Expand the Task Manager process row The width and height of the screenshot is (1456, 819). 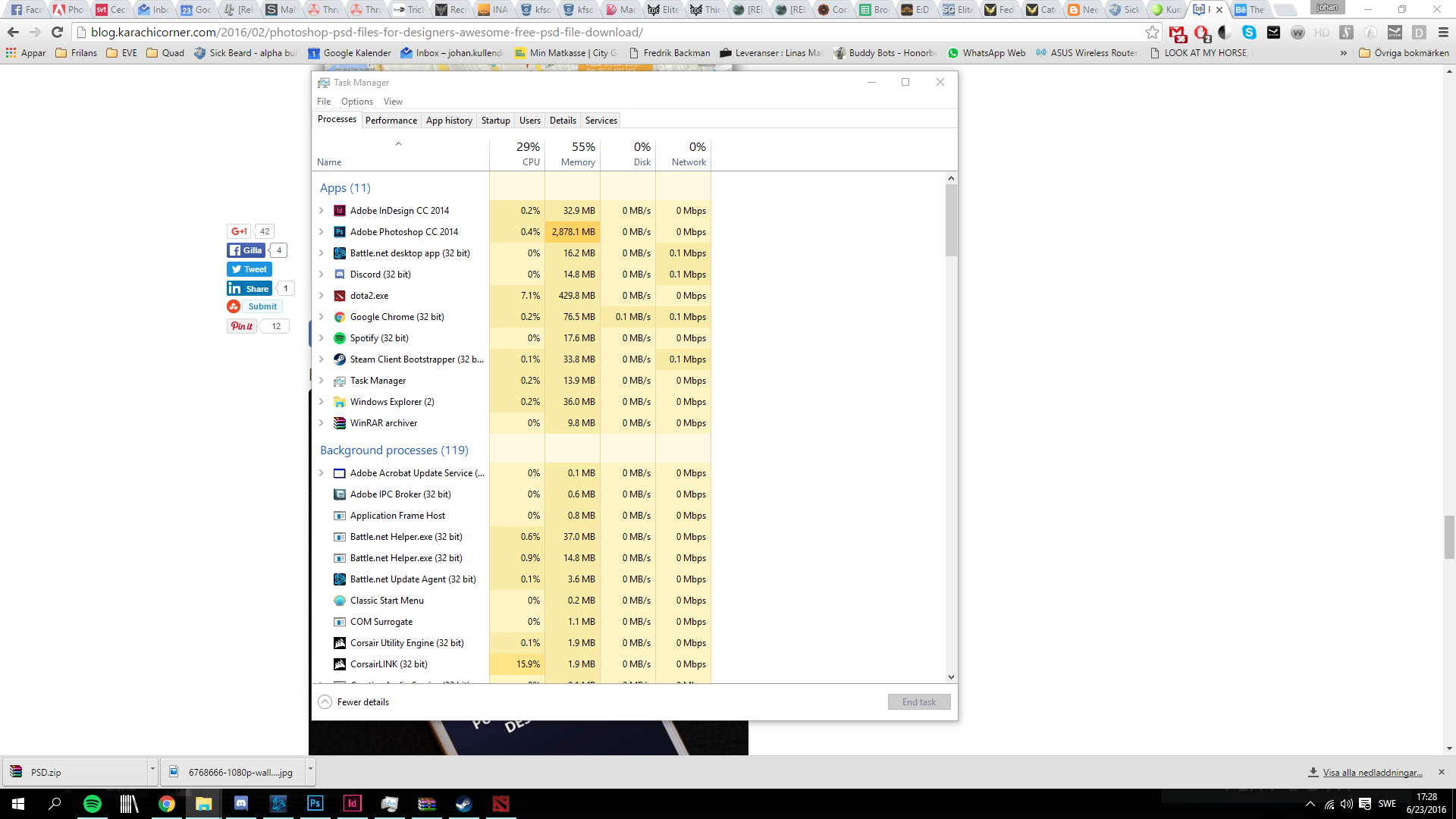tap(322, 381)
